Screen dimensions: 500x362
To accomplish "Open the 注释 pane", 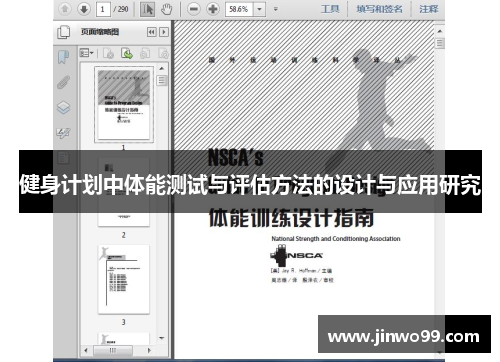I will click(429, 9).
